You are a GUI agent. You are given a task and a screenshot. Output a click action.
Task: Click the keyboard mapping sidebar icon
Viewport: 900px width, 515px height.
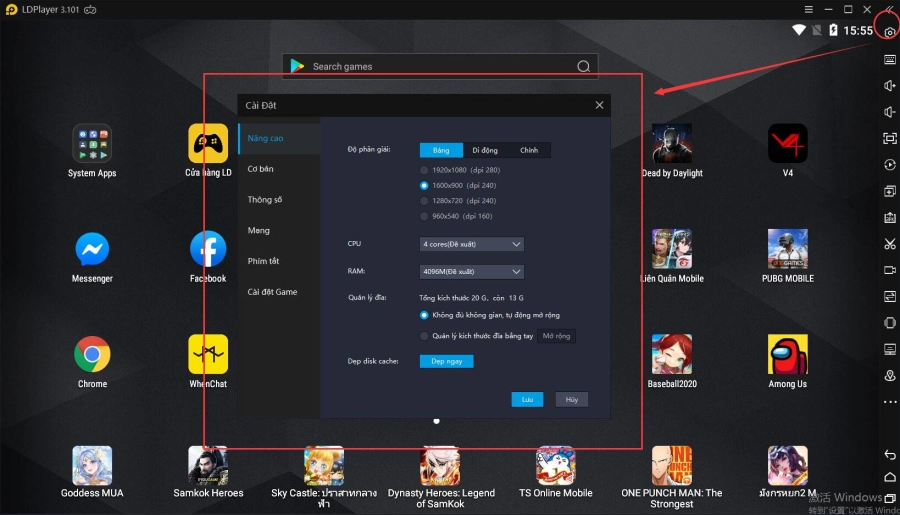click(x=889, y=59)
